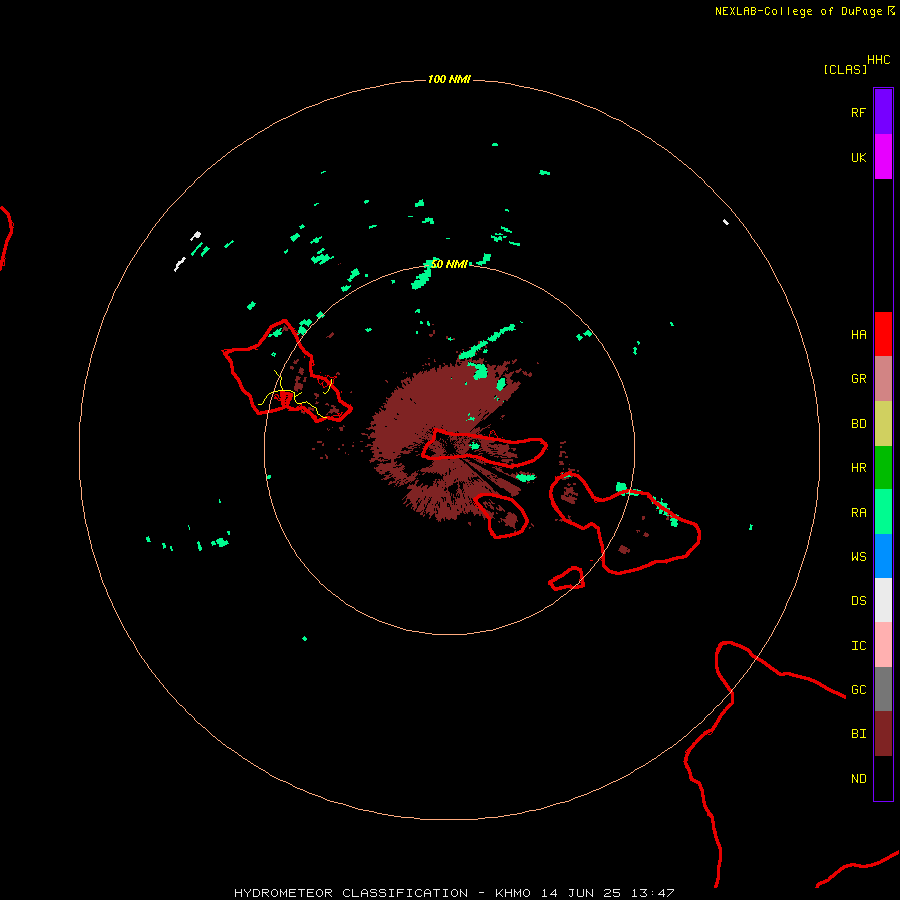Click the GC gray legend swatch
The height and width of the screenshot is (900, 900).
click(883, 689)
